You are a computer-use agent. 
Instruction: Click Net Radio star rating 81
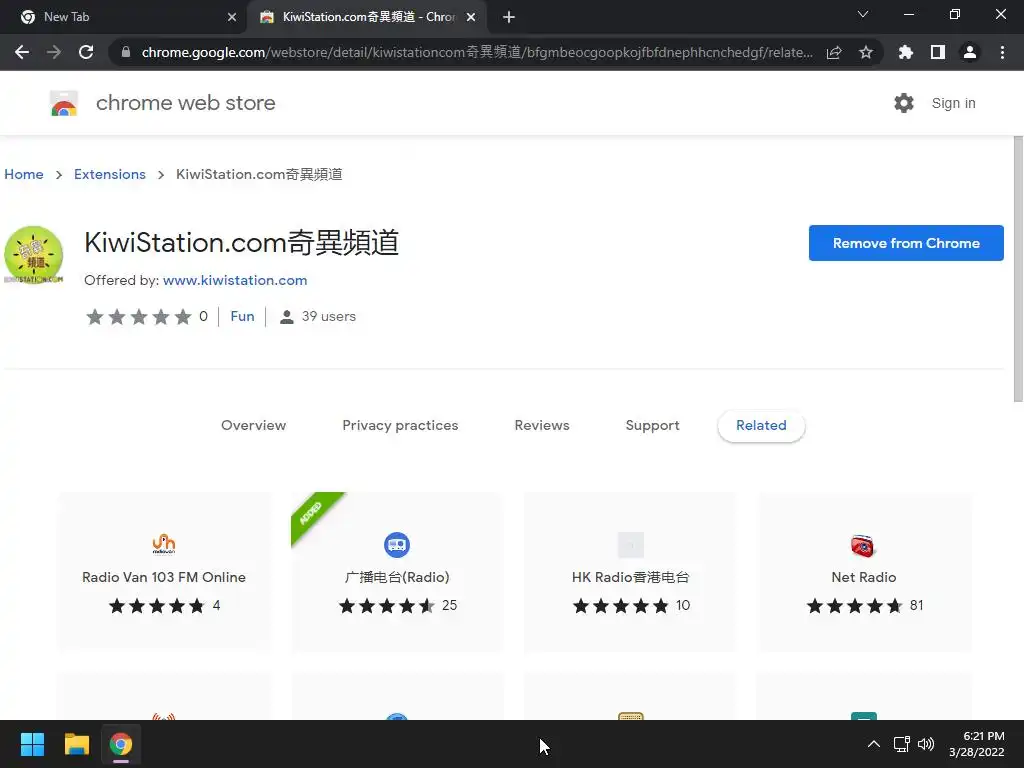point(865,605)
